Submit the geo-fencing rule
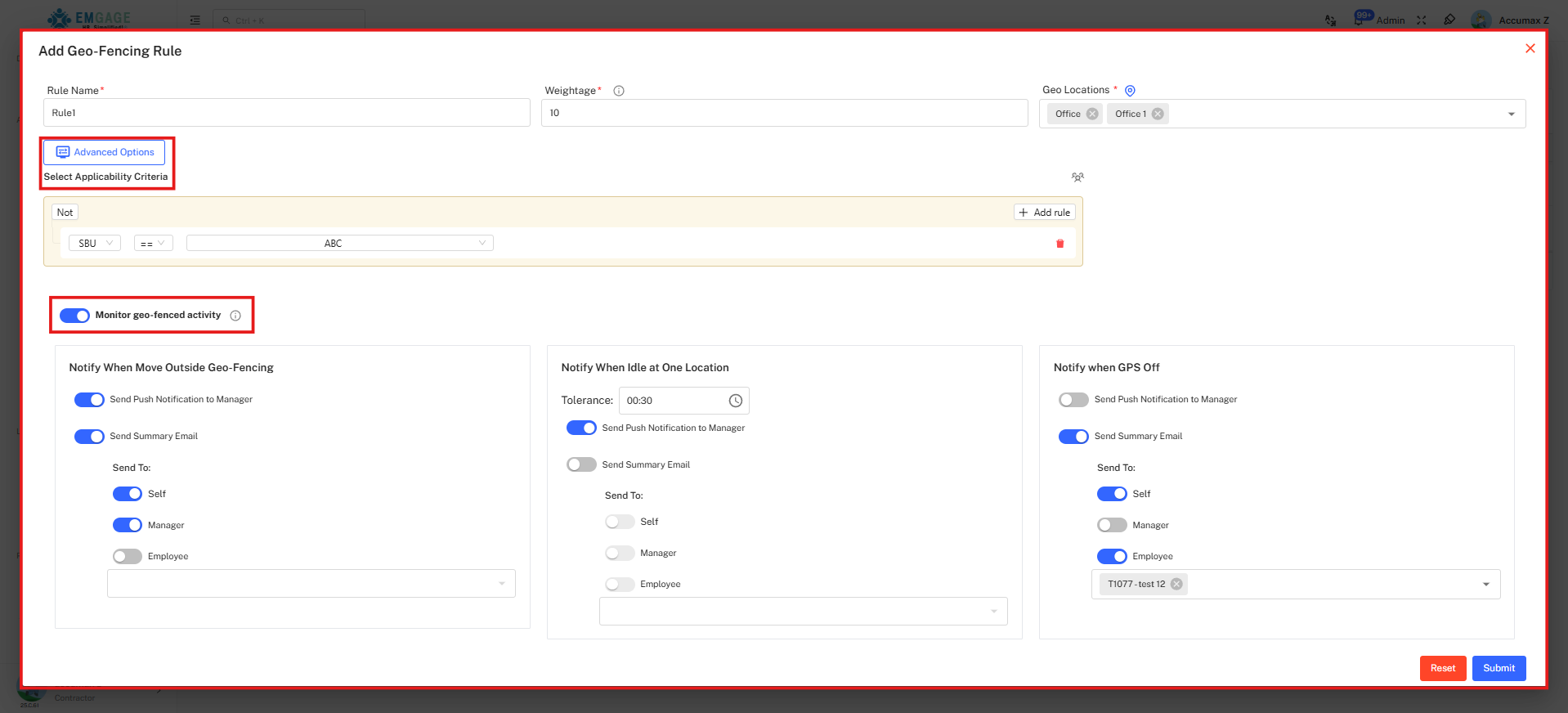 click(x=1499, y=668)
